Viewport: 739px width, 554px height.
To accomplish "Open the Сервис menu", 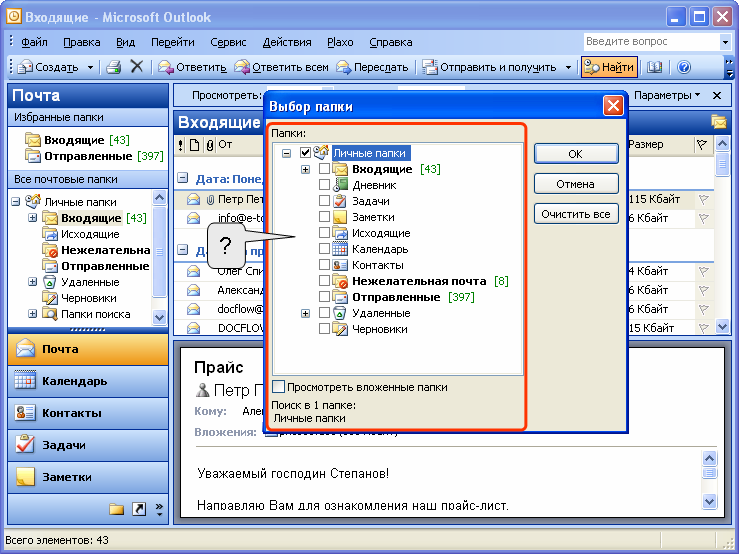I will pyautogui.click(x=228, y=42).
